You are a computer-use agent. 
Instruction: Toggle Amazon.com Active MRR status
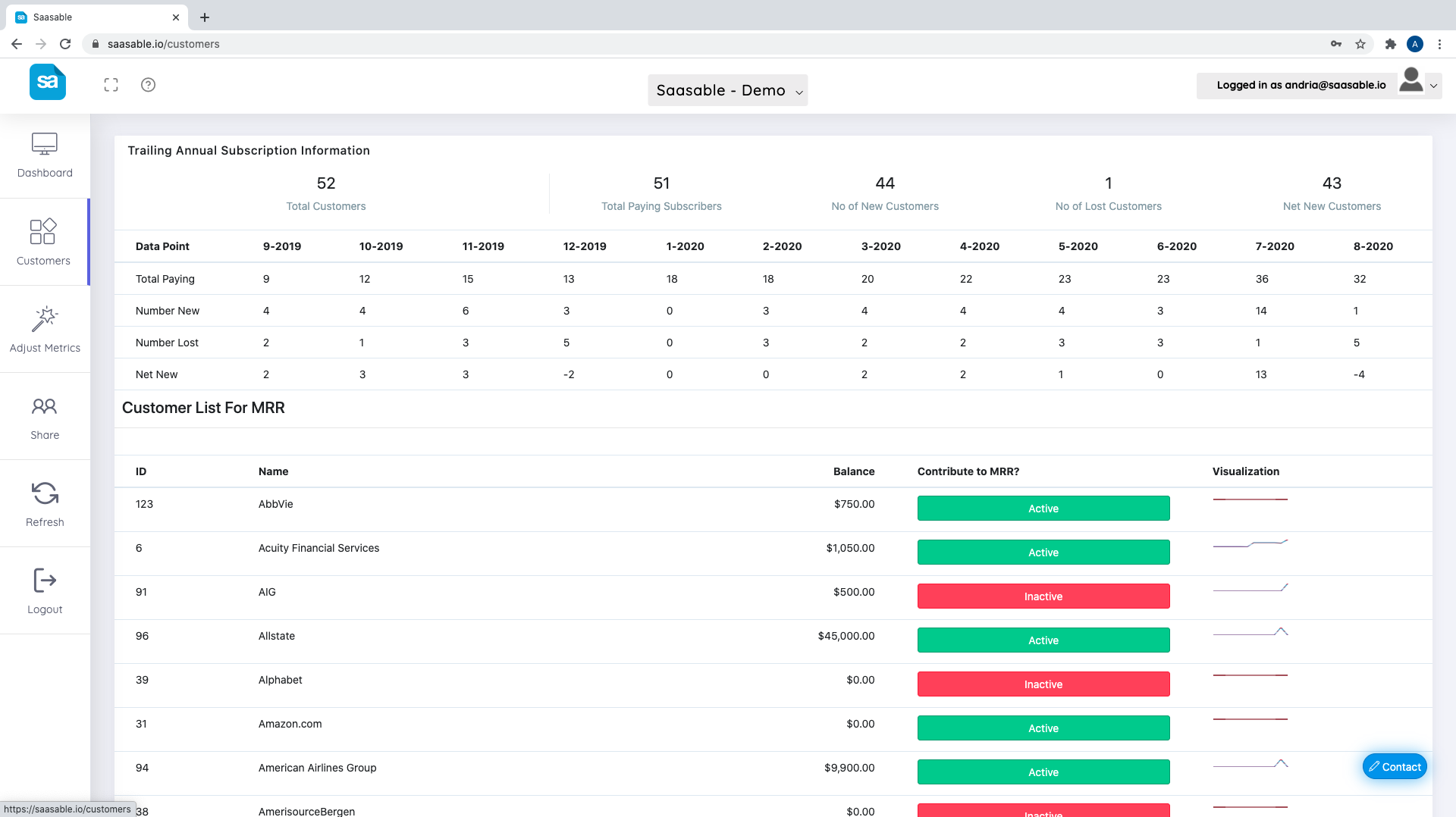[x=1043, y=728]
